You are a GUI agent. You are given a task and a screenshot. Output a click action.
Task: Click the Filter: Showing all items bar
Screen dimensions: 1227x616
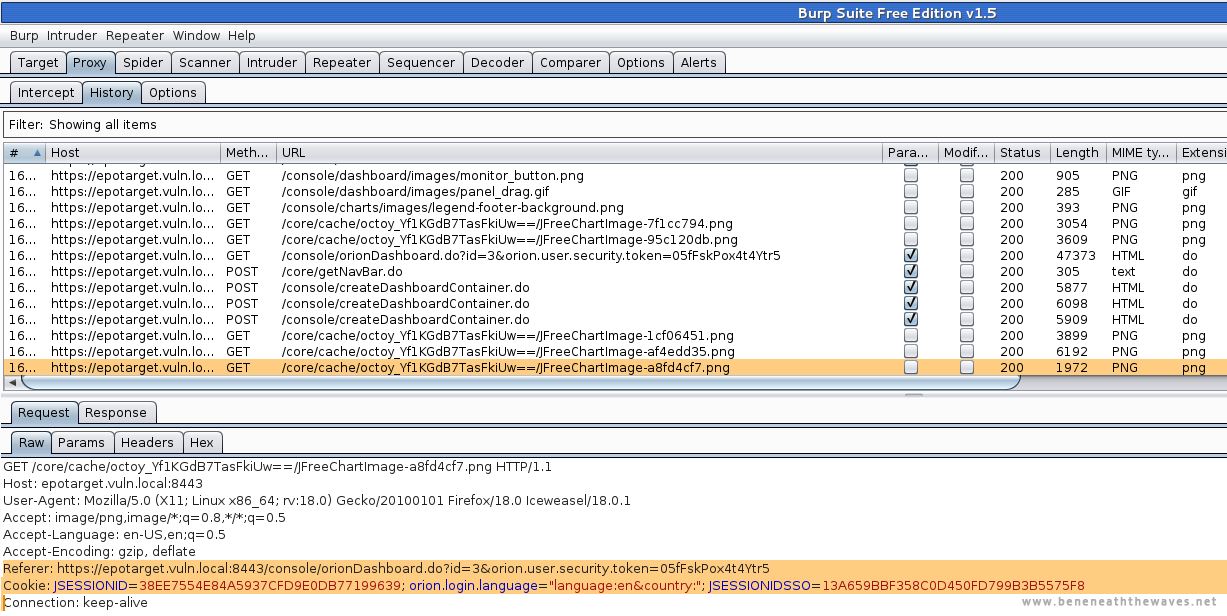[x=613, y=124]
